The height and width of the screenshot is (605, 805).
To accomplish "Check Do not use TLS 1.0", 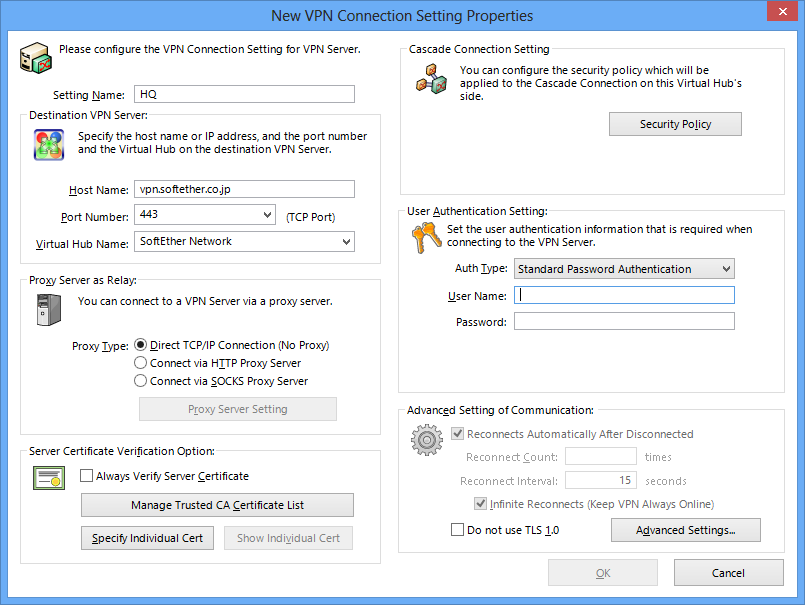I will tap(457, 530).
